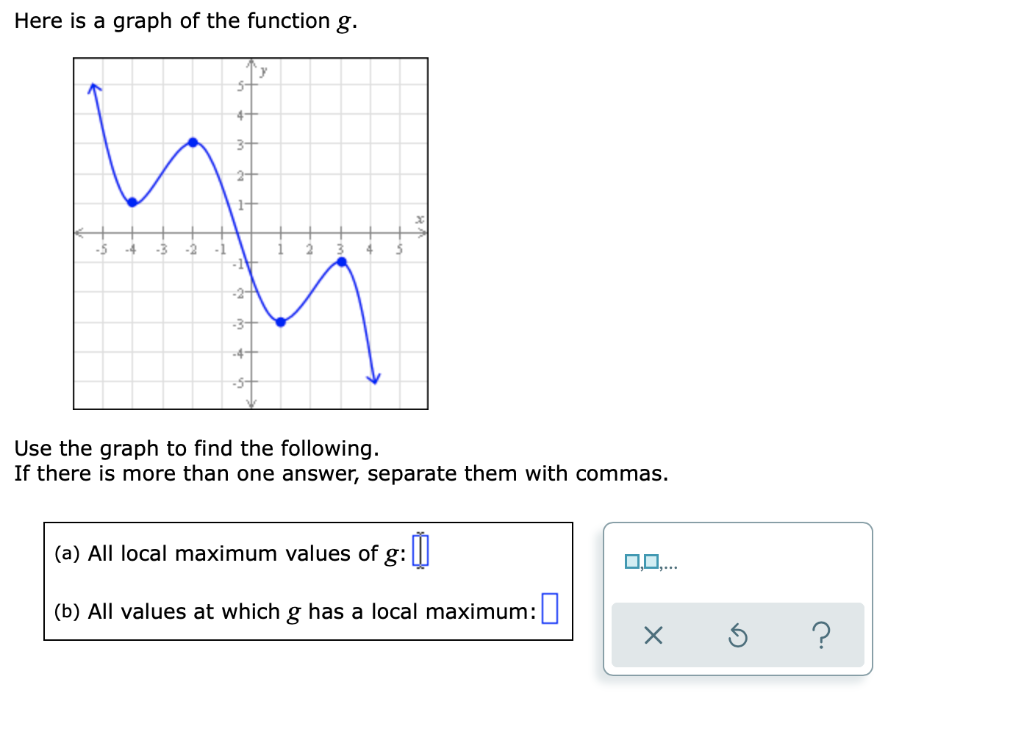Click the upward arrowhead of the blue curve
Viewport: 1024px width, 754px height.
click(x=94, y=85)
